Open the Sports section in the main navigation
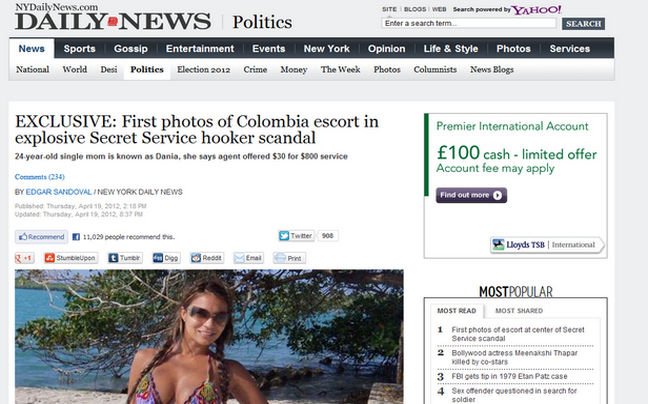 [x=79, y=49]
